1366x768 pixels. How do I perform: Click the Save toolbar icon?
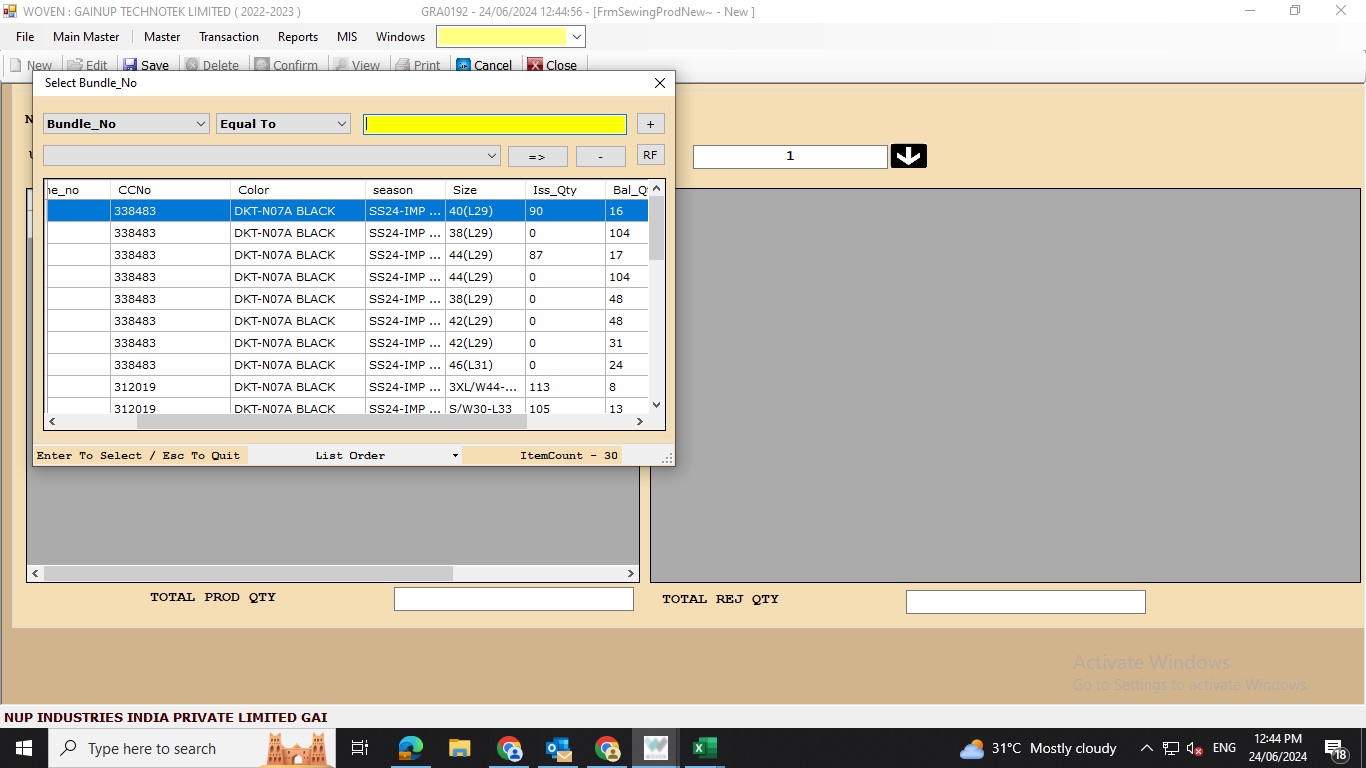[x=131, y=65]
